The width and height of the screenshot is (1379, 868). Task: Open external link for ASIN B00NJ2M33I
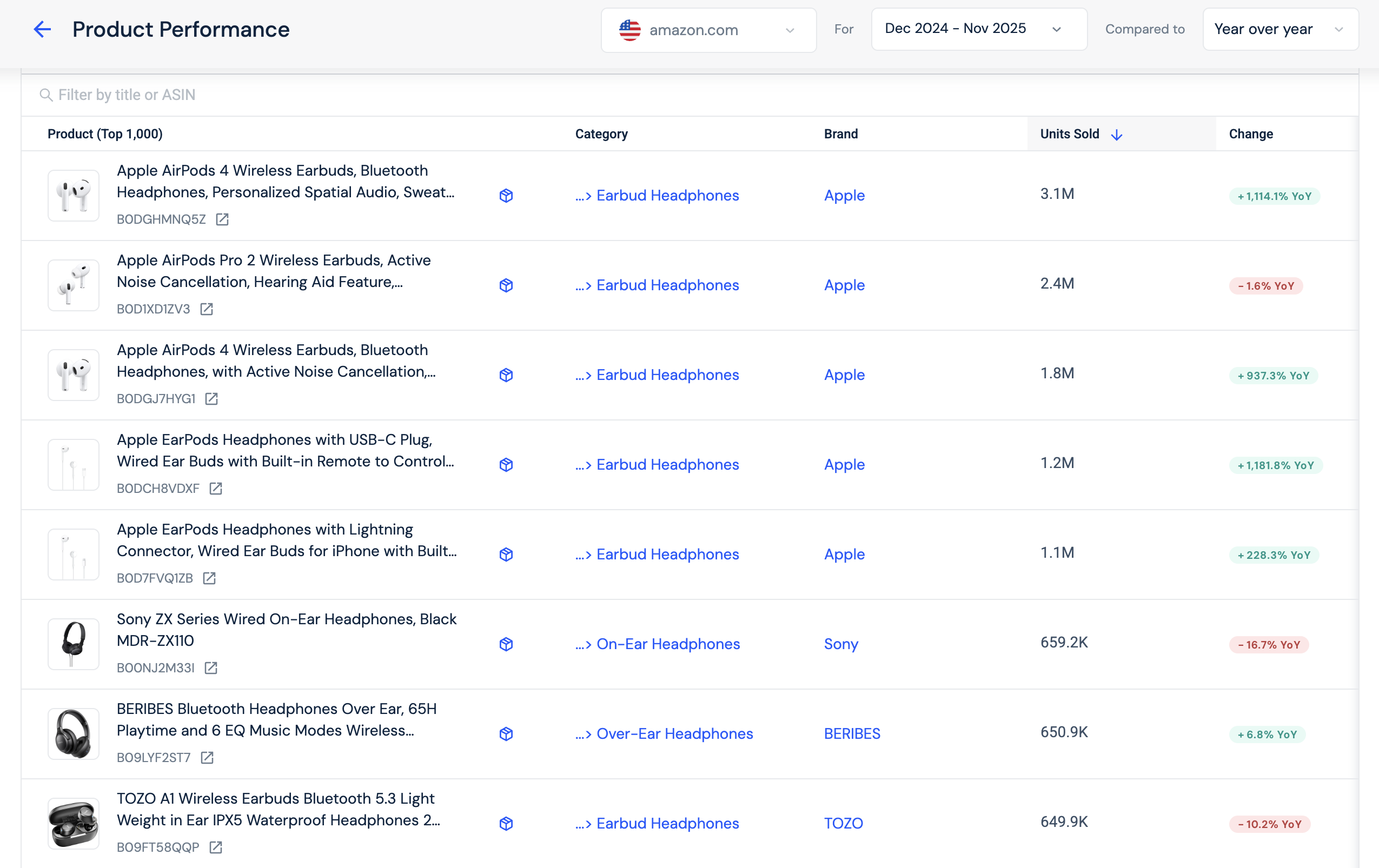211,667
